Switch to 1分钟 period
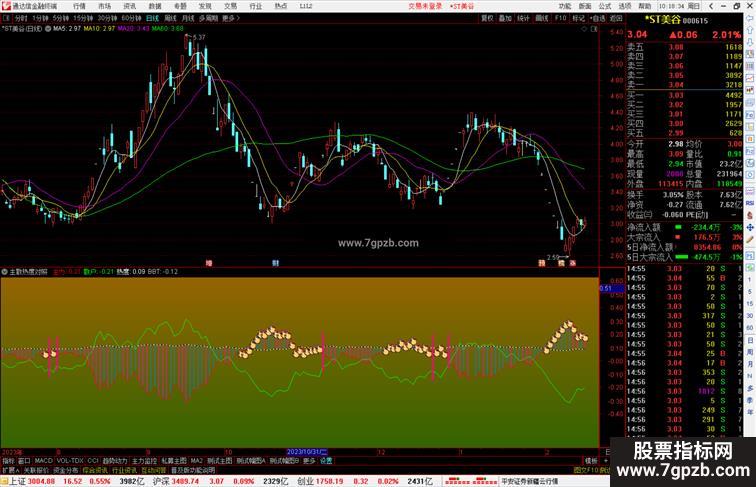 [40, 18]
